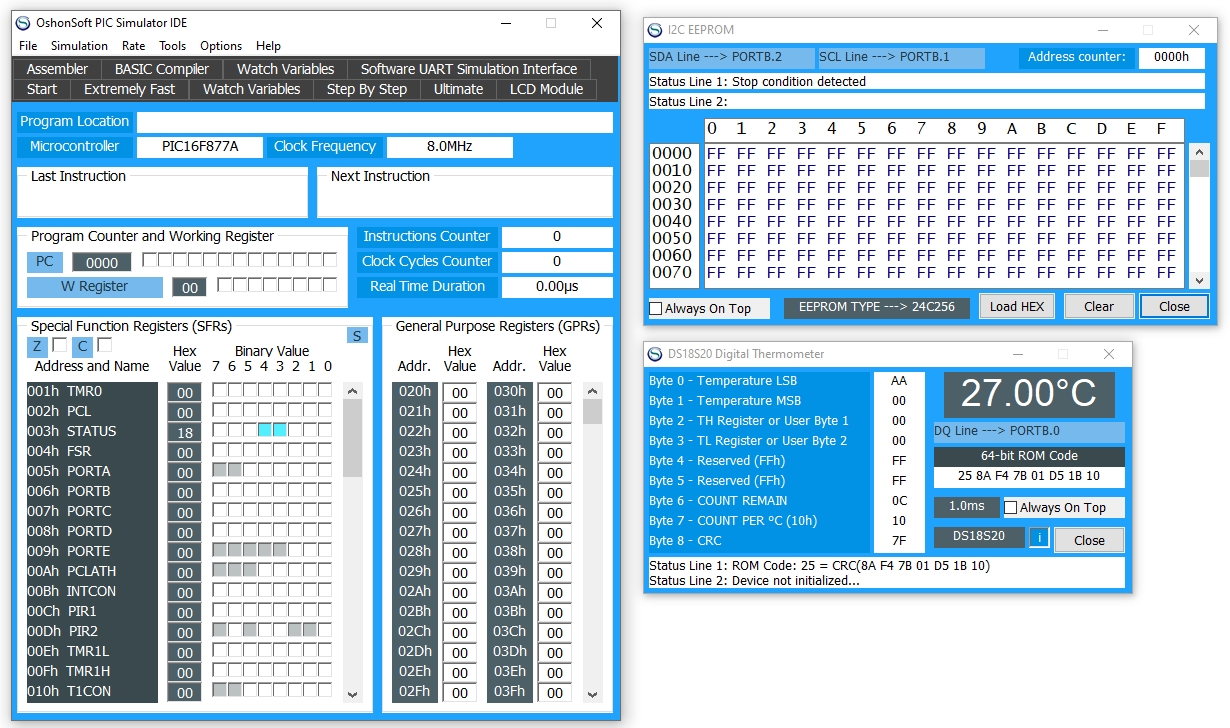Click the EEPROM TYPE 24C256 label
The image size is (1230, 728).
[x=876, y=308]
